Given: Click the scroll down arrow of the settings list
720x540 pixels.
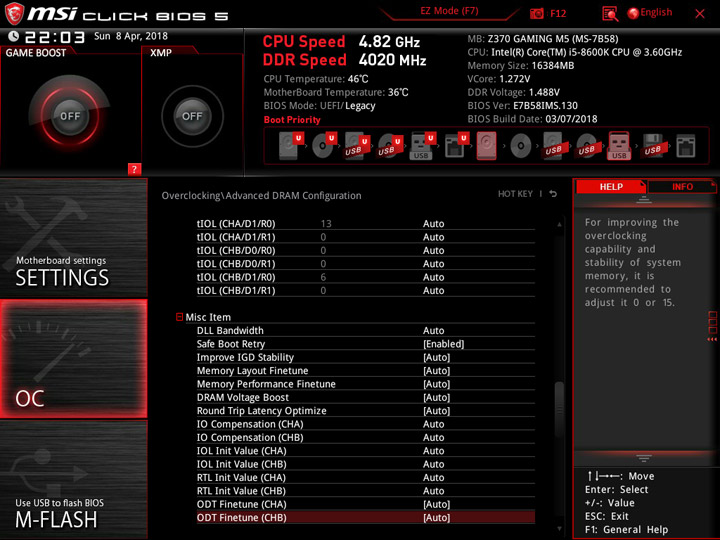Looking at the screenshot, I should [559, 529].
